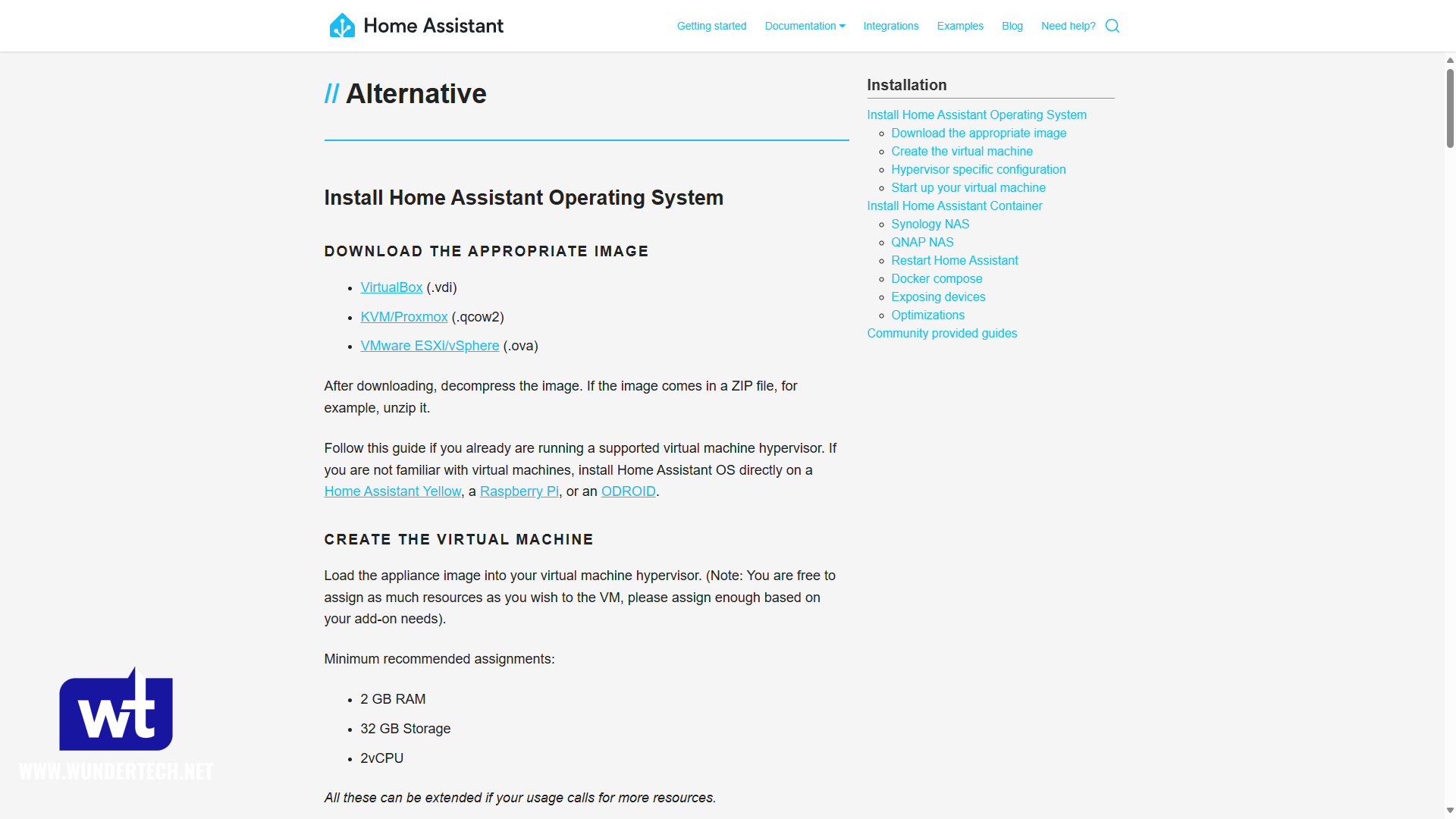The width and height of the screenshot is (1456, 819).
Task: Expand Install Home Assistant Operating System
Action: [x=976, y=115]
